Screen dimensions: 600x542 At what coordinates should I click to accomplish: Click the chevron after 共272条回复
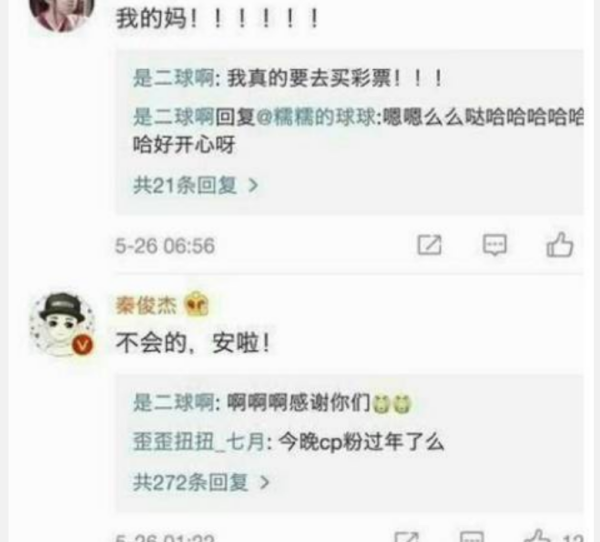(265, 482)
